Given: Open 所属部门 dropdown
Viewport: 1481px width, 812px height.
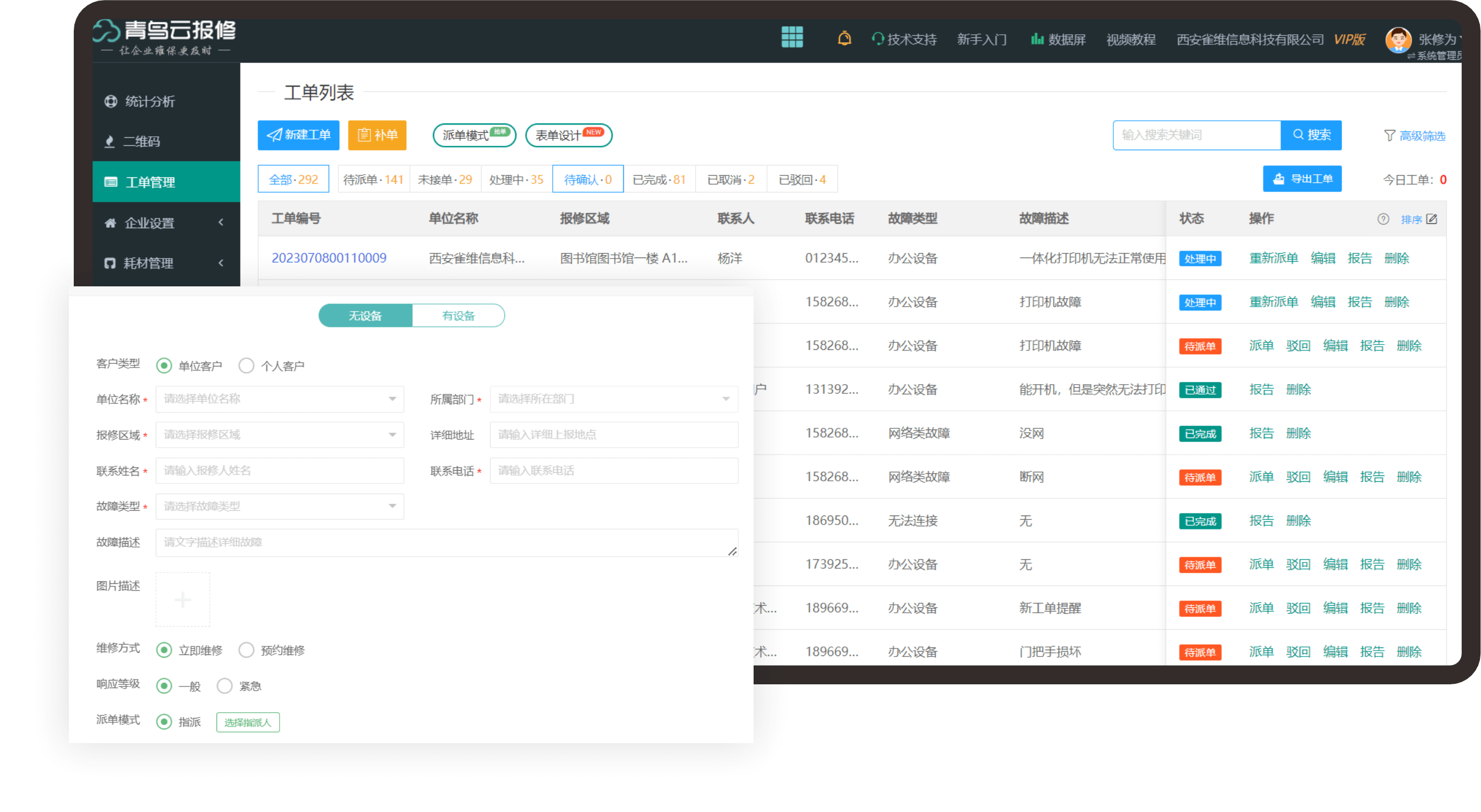Looking at the screenshot, I should 614,399.
